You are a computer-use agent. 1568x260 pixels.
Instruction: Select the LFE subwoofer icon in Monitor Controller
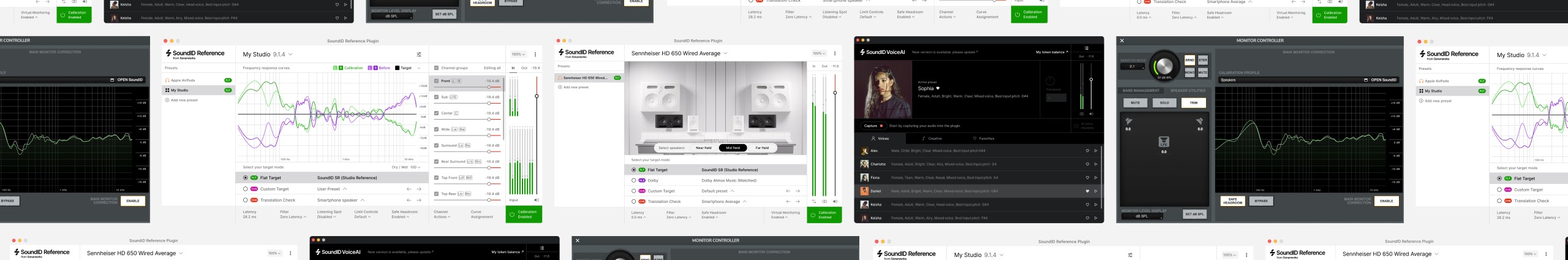[1164, 142]
